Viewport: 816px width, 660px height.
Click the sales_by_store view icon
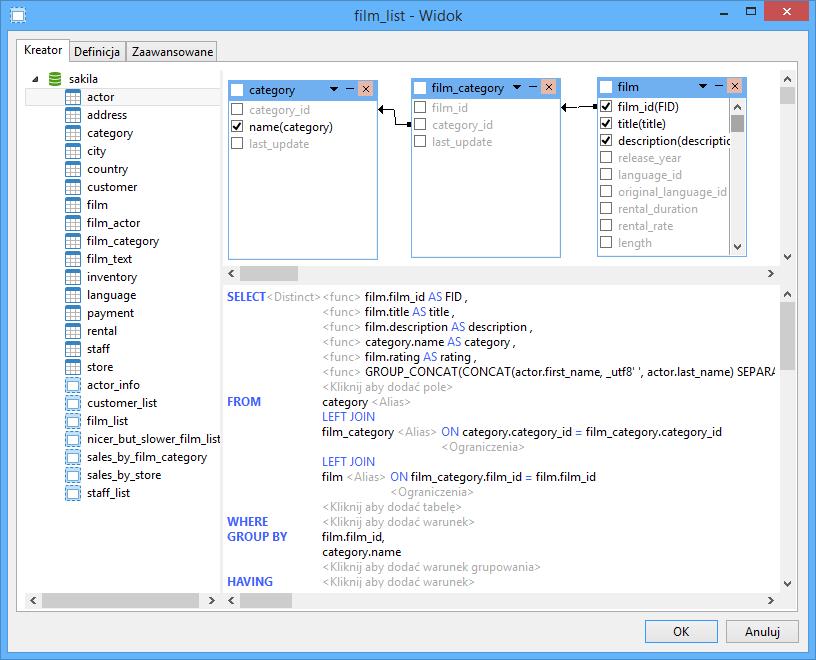tap(73, 475)
